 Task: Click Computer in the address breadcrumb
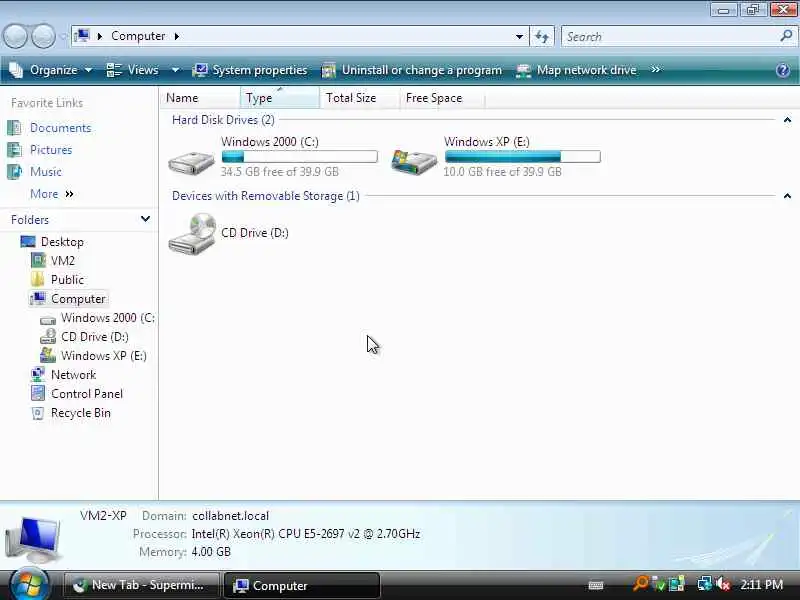click(x=138, y=36)
